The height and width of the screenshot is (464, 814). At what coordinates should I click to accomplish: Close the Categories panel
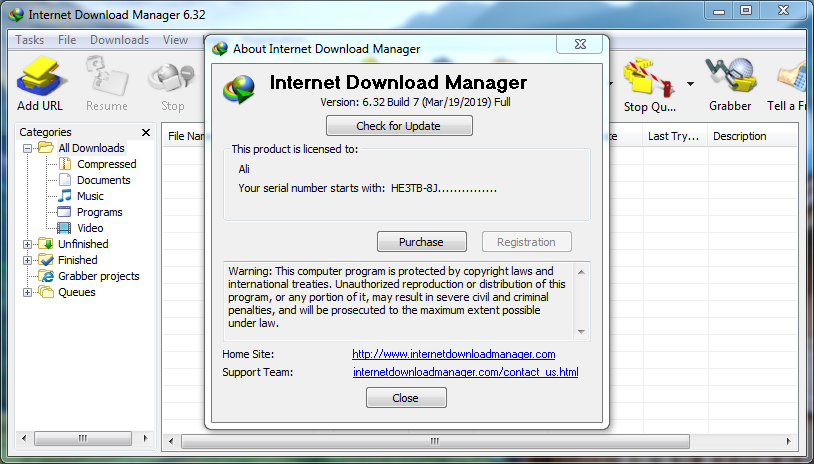click(146, 132)
